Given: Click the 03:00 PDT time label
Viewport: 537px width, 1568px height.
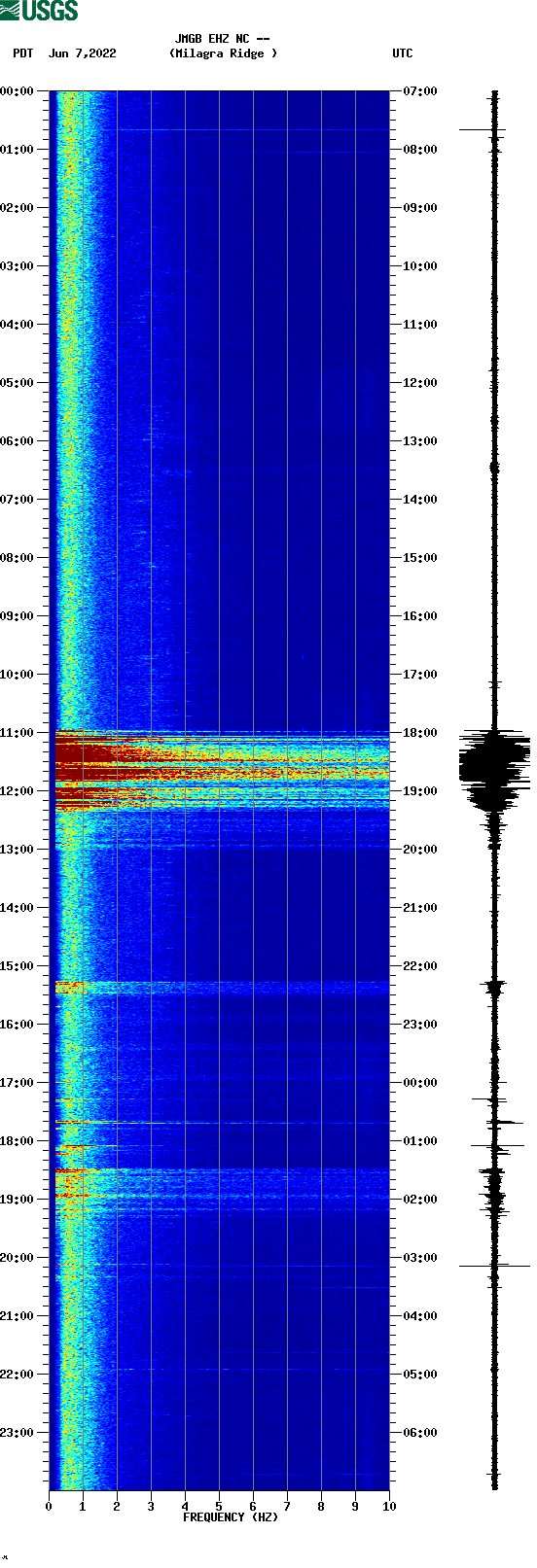Looking at the screenshot, I should [17, 266].
